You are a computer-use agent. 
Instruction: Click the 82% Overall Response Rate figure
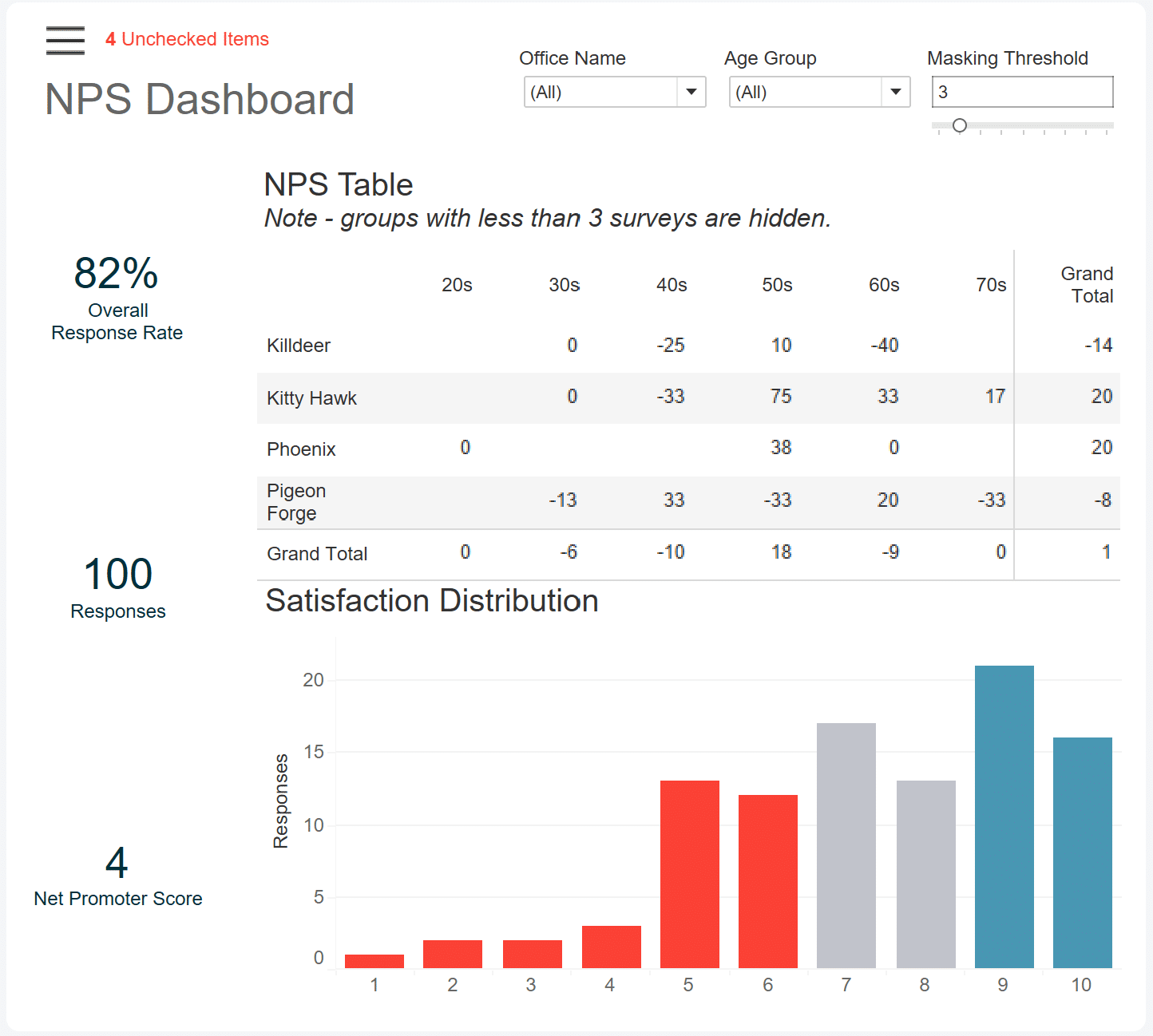pyautogui.click(x=117, y=274)
